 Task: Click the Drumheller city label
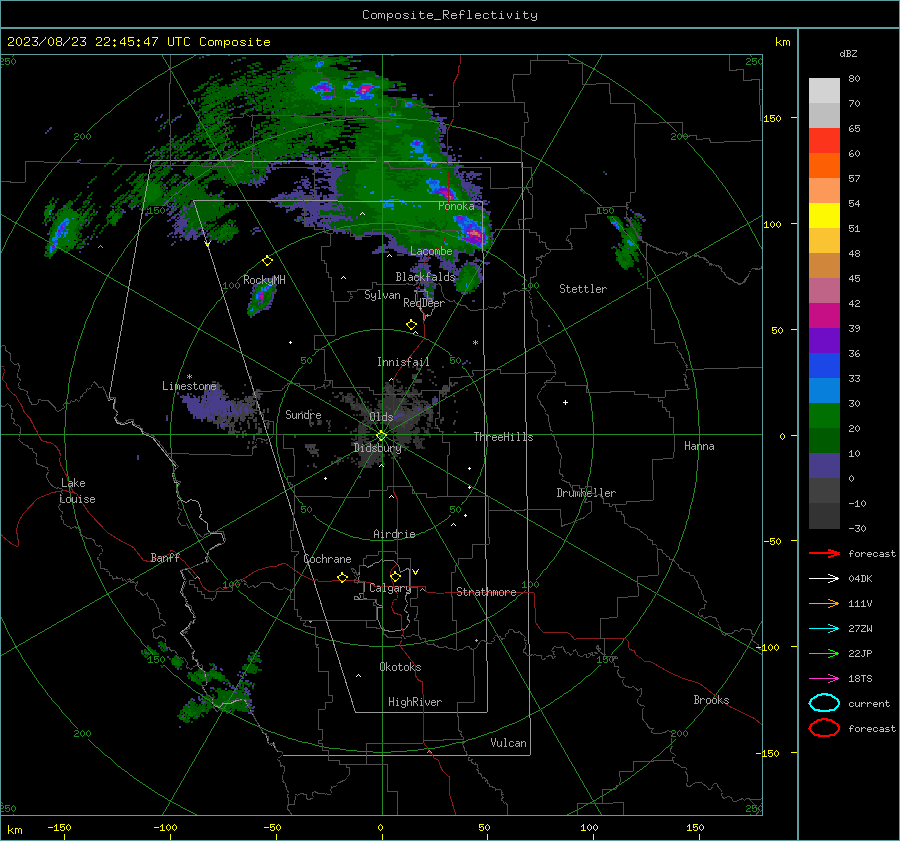click(586, 493)
